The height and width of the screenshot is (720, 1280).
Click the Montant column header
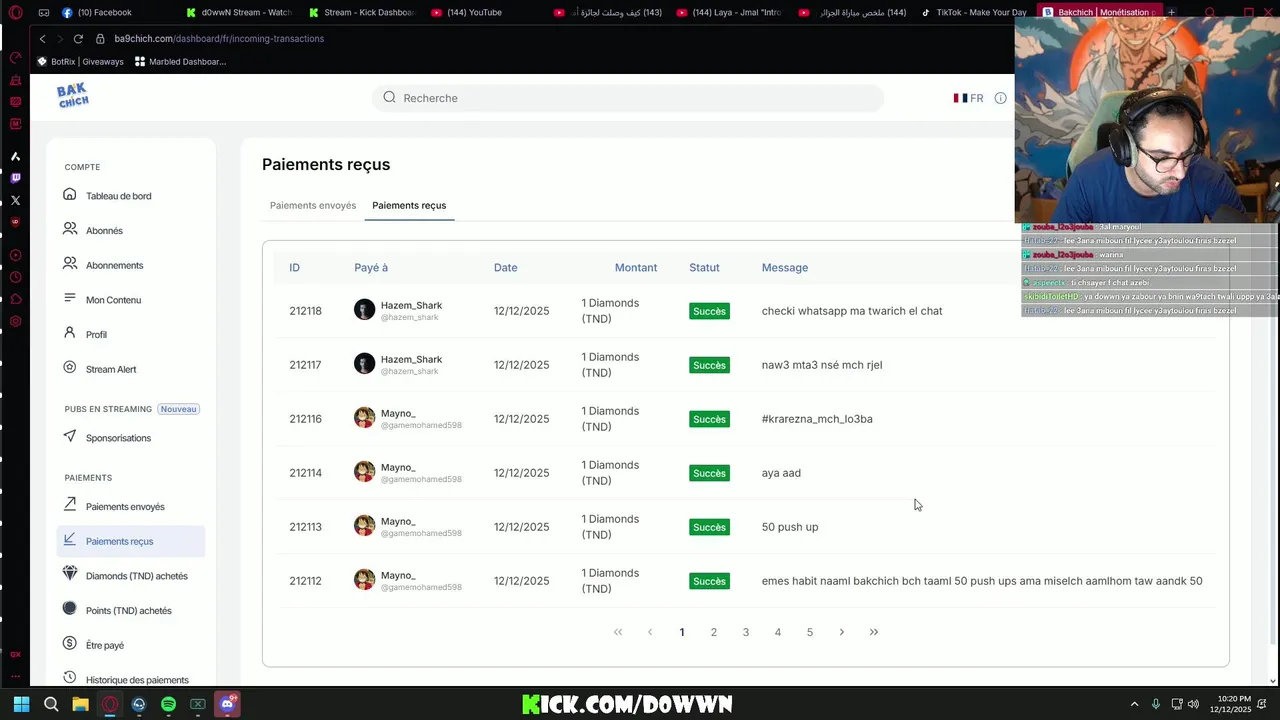pyautogui.click(x=636, y=267)
